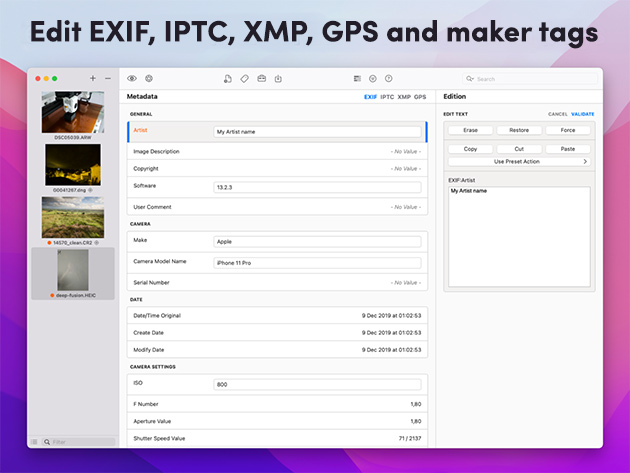
Task: Click the Cut button
Action: click(x=519, y=149)
